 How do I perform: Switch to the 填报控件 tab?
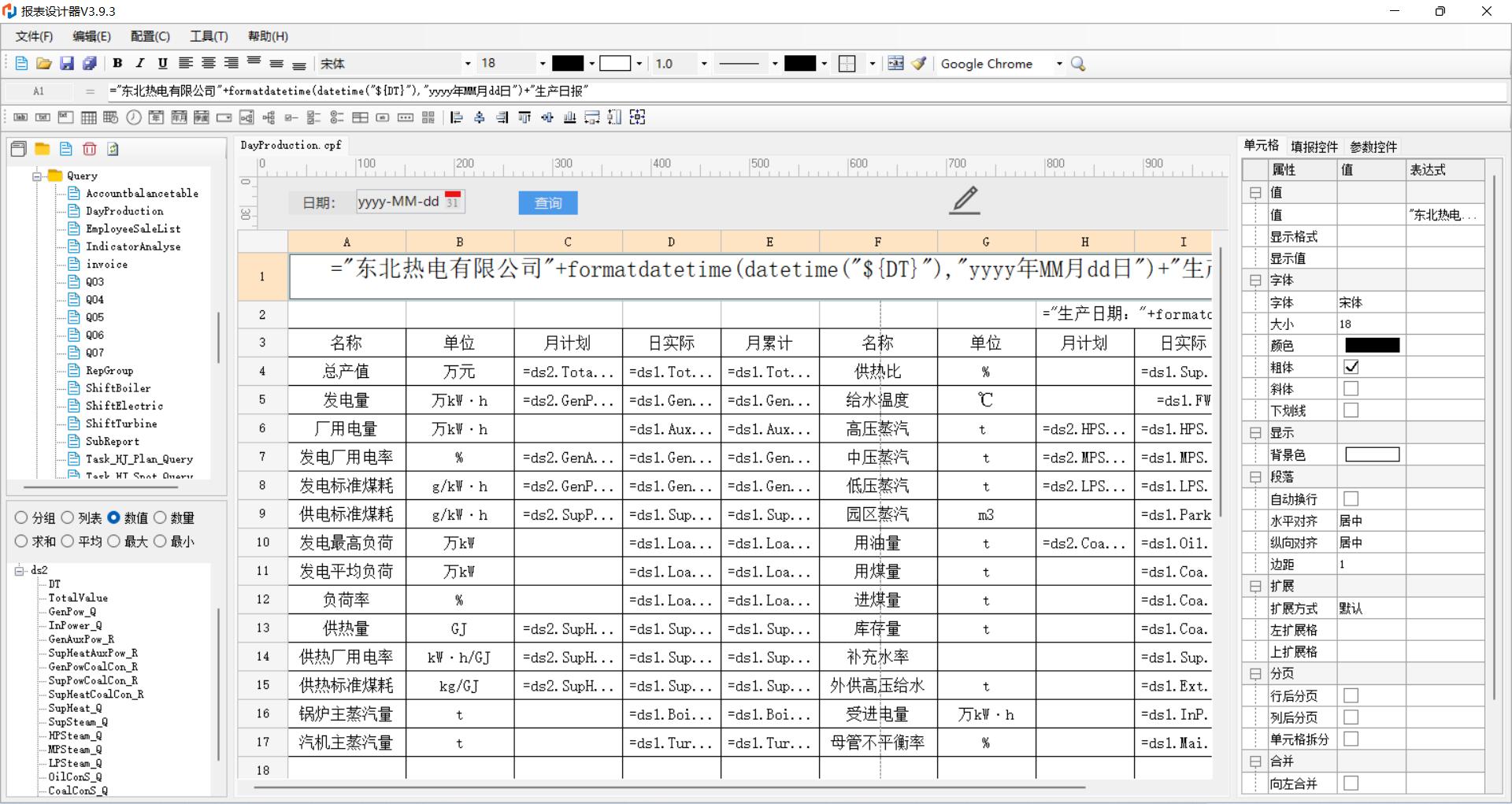tap(1314, 146)
